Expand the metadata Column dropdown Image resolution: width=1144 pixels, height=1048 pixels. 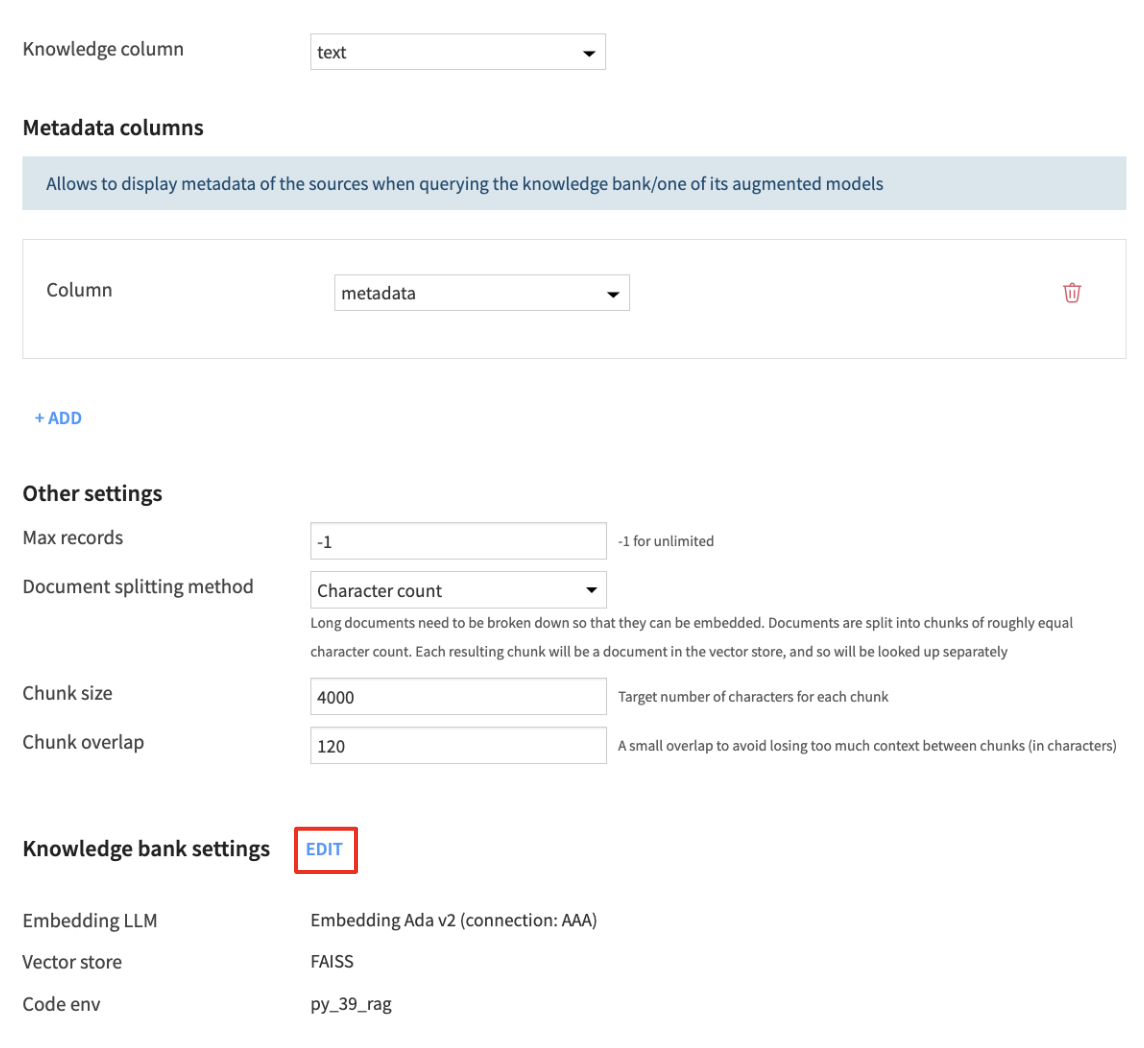482,293
